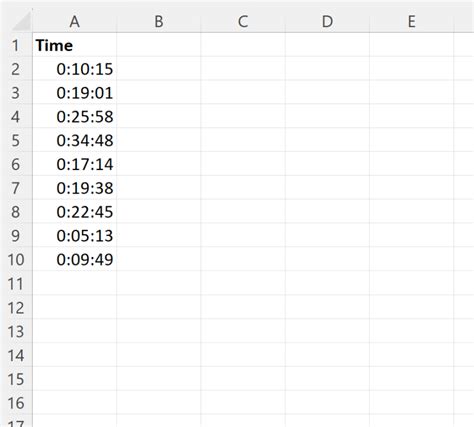Select column C header
This screenshot has height=427, width=474.
[243, 21]
